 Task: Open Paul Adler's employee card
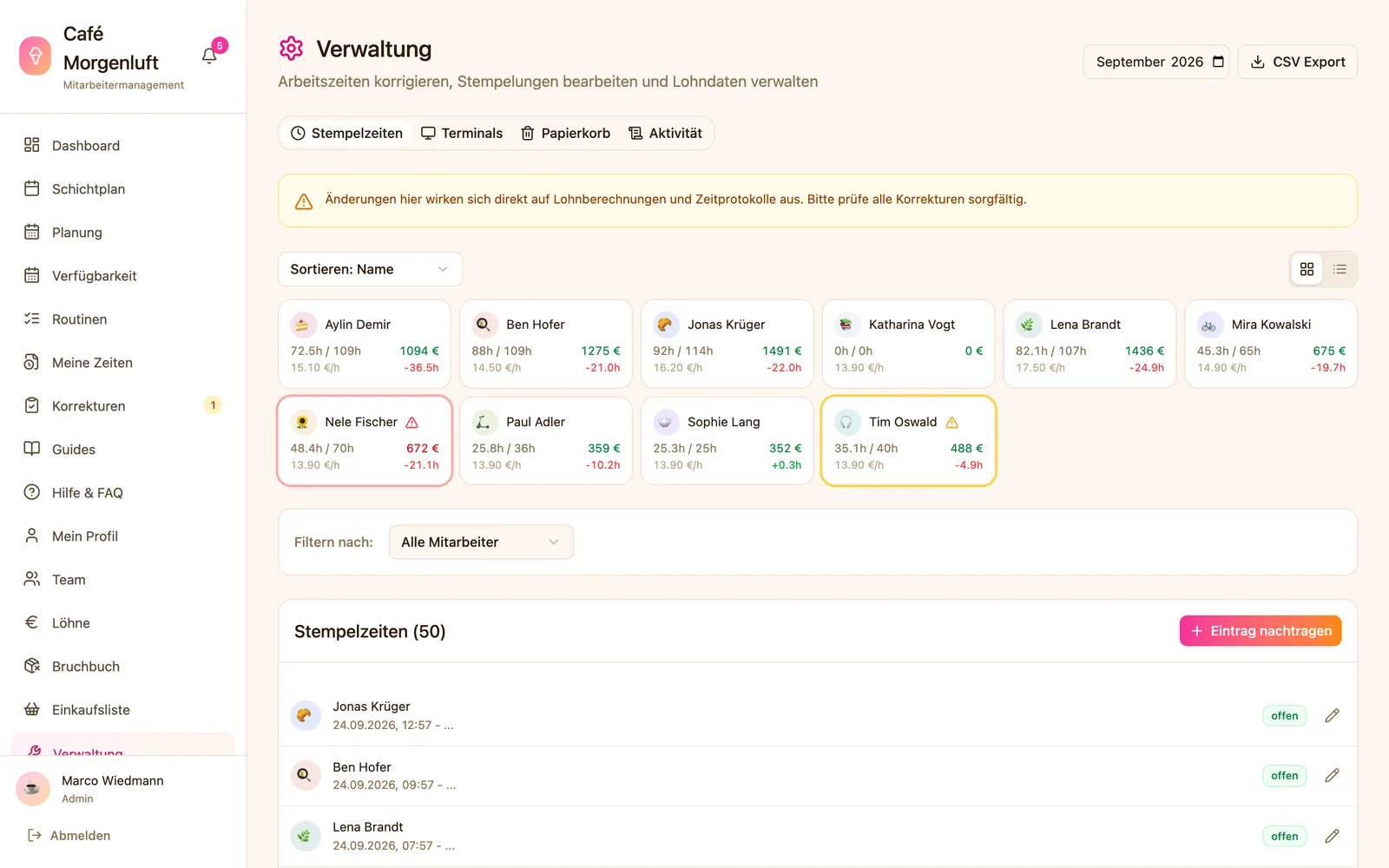(x=546, y=441)
